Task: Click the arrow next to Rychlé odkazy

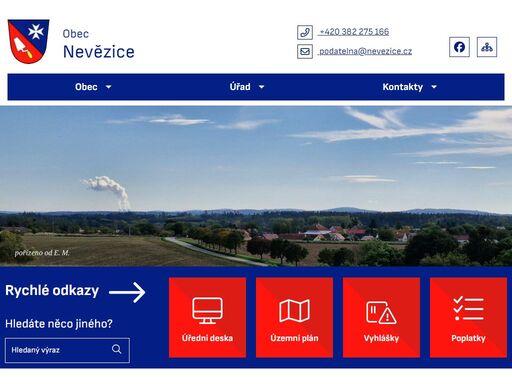Action: (x=127, y=292)
